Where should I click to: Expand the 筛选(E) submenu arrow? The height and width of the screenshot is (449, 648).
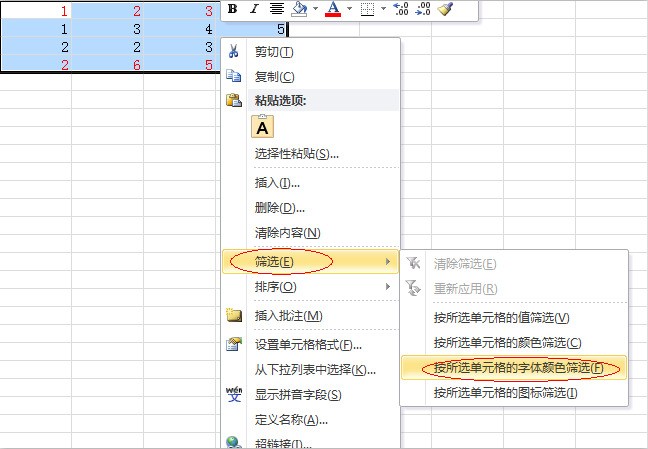coord(388,261)
